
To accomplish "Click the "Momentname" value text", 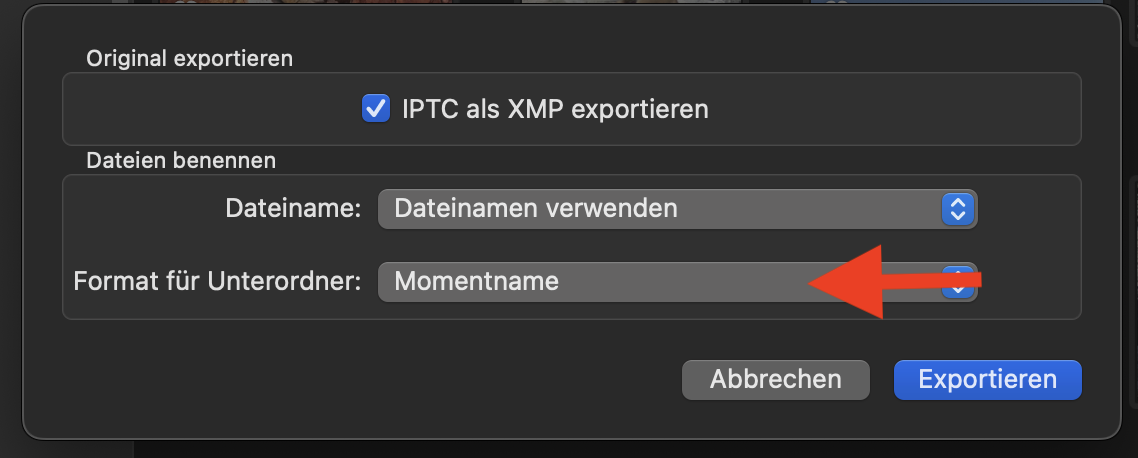I will 477,282.
